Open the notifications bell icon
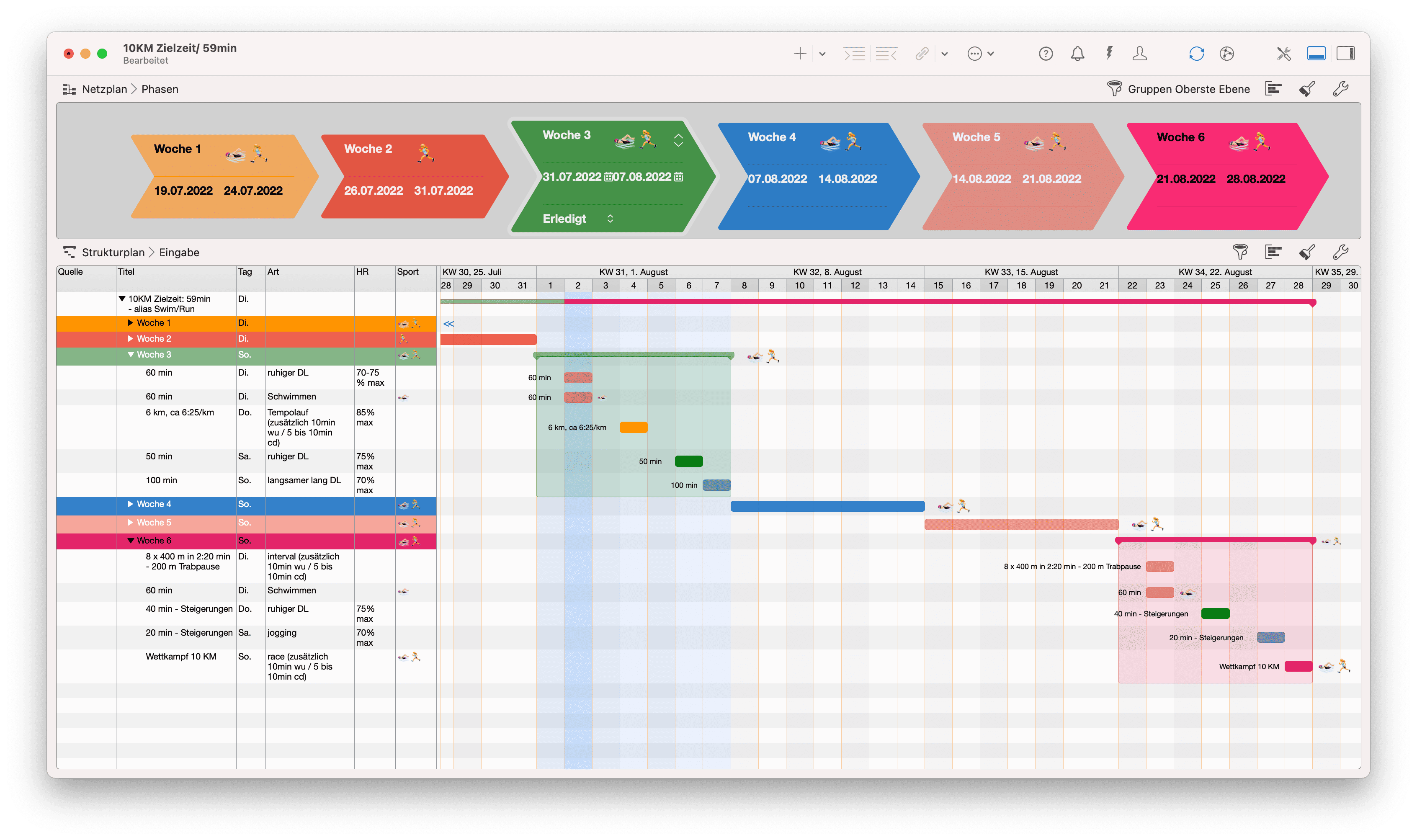The width and height of the screenshot is (1417, 840). click(1077, 53)
